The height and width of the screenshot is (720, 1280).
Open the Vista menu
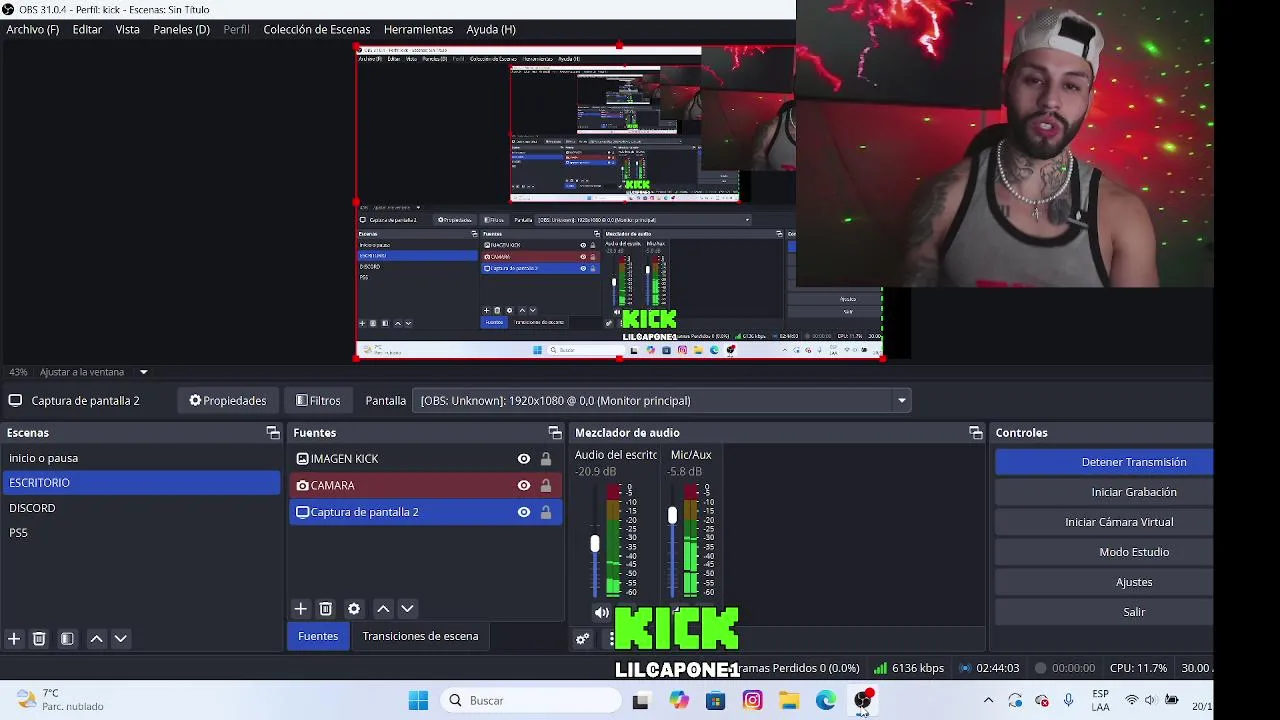pos(128,29)
